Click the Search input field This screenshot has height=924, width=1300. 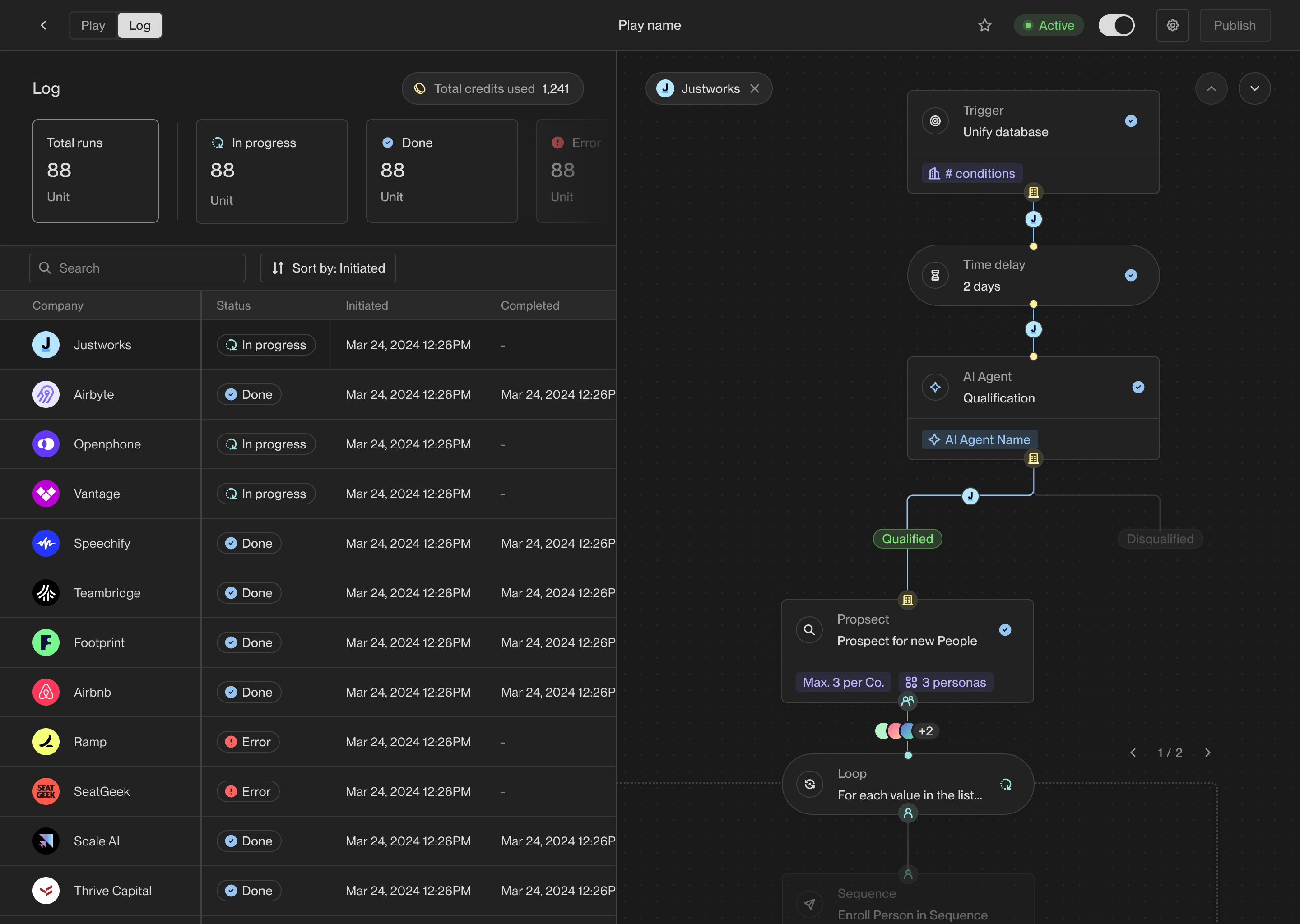[137, 268]
